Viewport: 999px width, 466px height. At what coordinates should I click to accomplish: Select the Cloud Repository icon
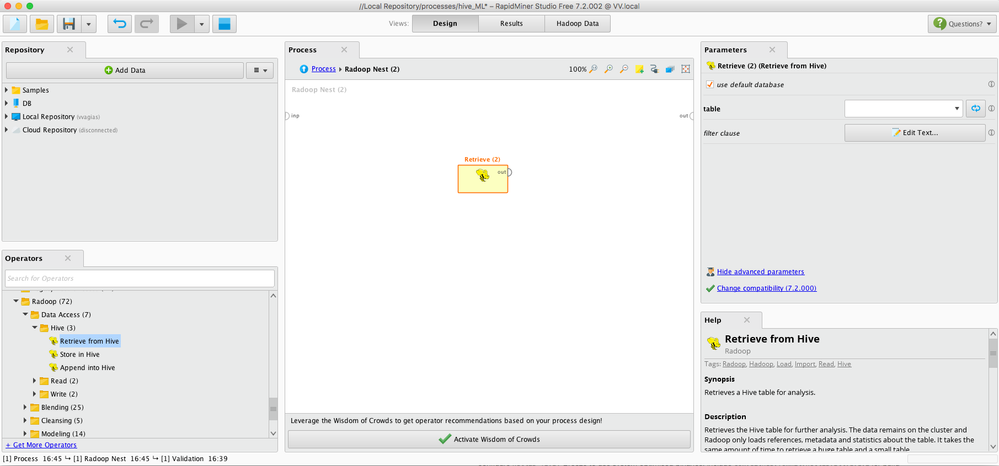[x=16, y=130]
